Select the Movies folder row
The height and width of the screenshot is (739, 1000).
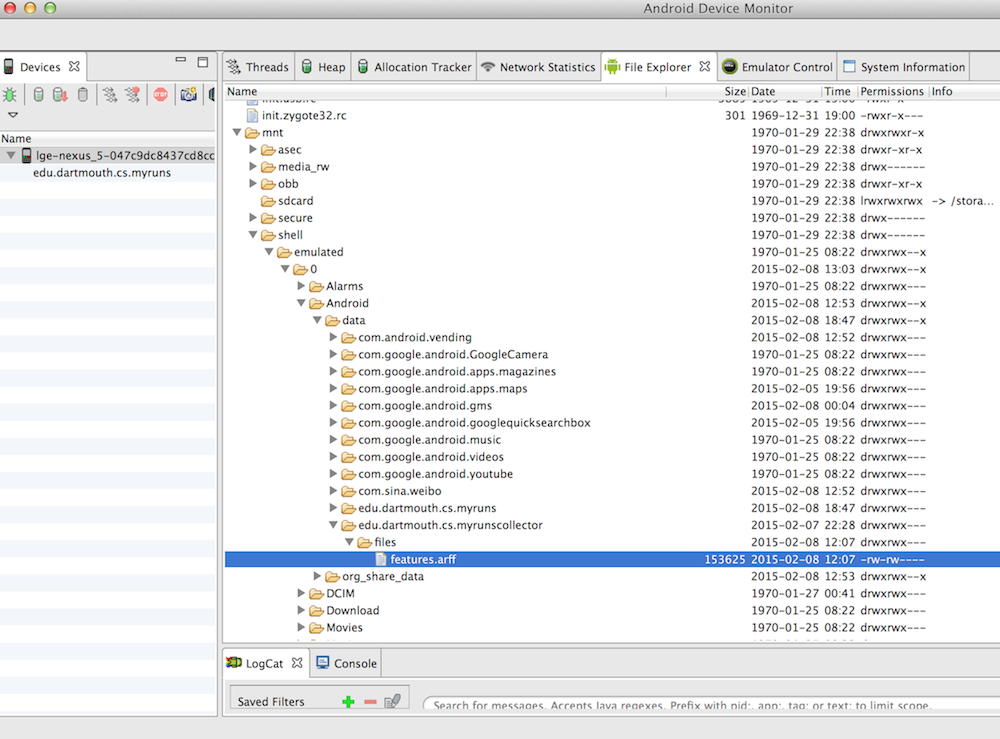tap(612, 627)
